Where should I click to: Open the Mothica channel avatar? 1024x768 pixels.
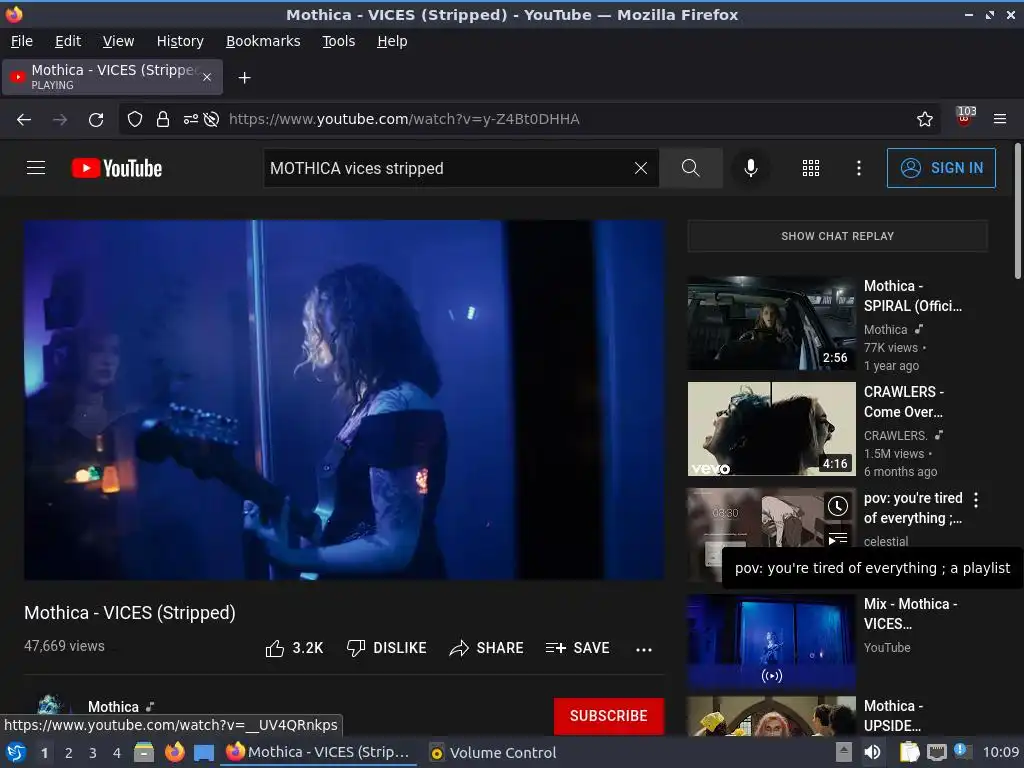(50, 705)
